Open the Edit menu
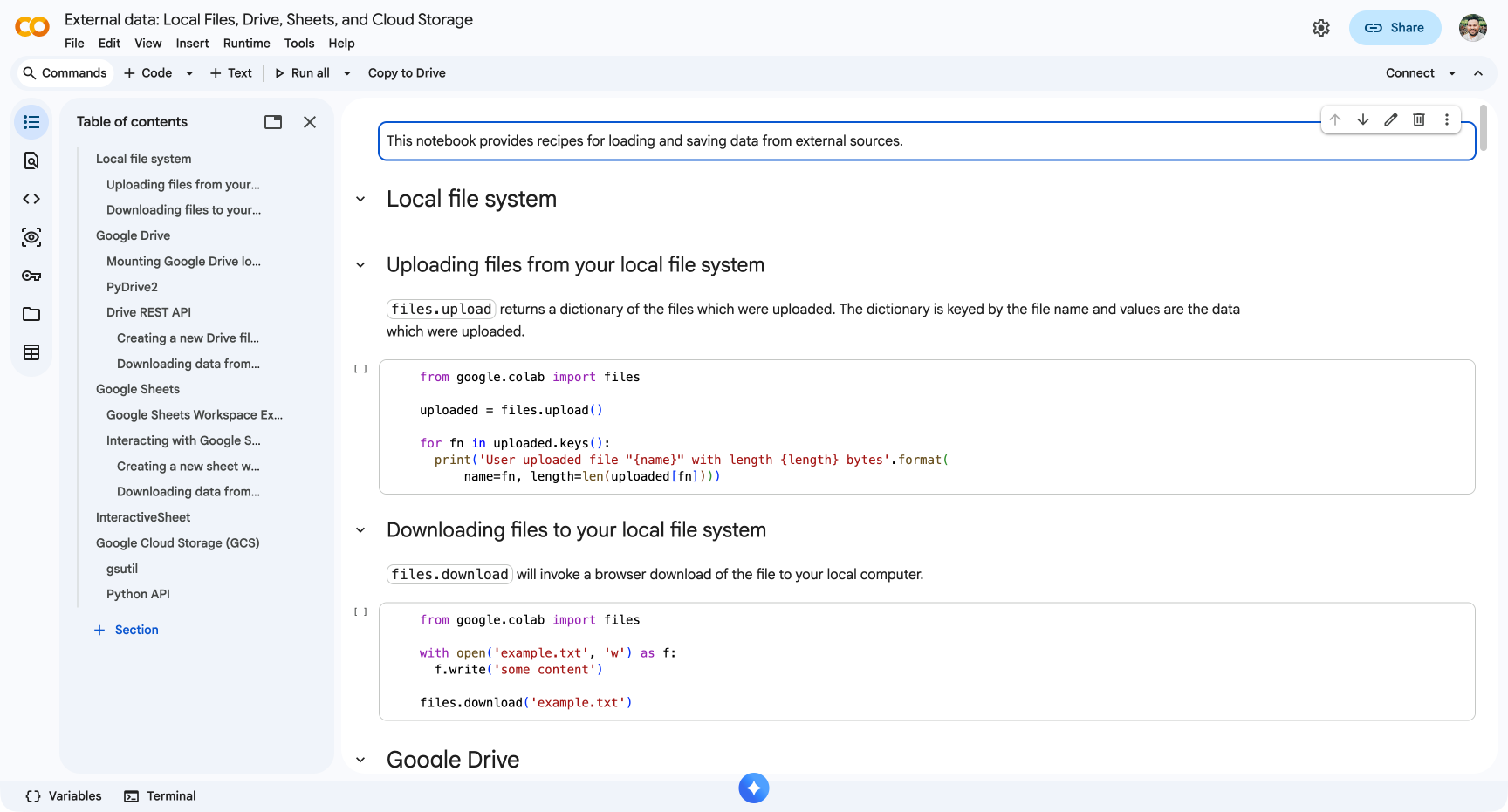This screenshot has height=812, width=1508. click(109, 44)
